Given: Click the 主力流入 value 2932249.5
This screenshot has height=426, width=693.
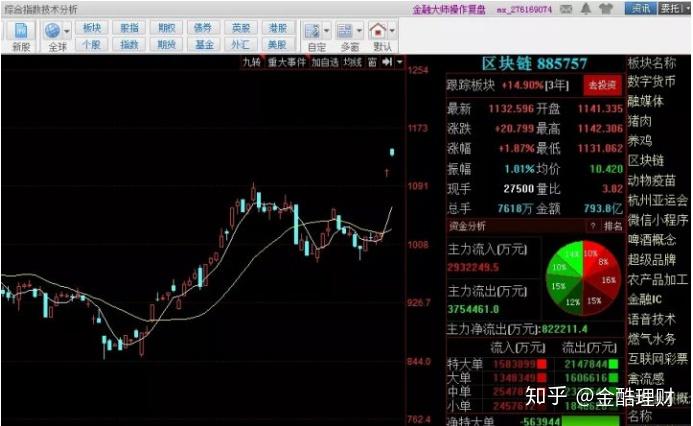Looking at the screenshot, I should pyautogui.click(x=473, y=267).
